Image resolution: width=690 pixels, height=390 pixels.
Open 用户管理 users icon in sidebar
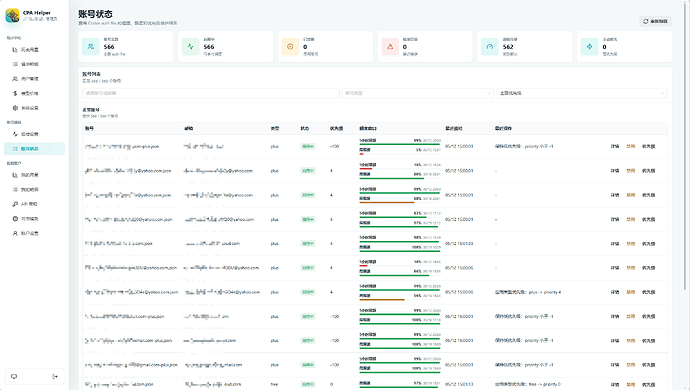15,79
